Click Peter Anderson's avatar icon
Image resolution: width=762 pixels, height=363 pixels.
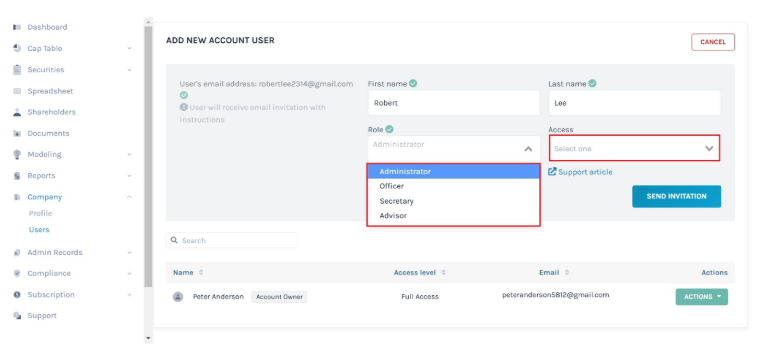(178, 296)
